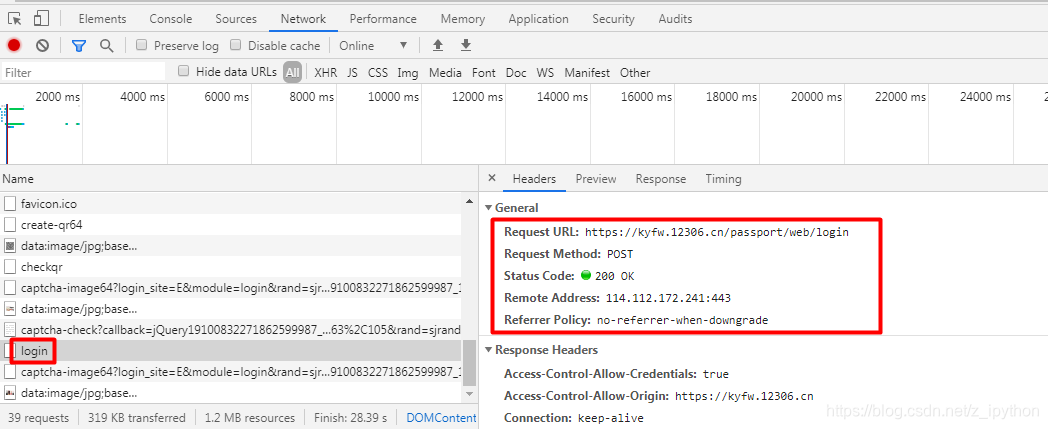The image size is (1048, 429).
Task: Filter requests by Manifest
Action: coord(587,72)
